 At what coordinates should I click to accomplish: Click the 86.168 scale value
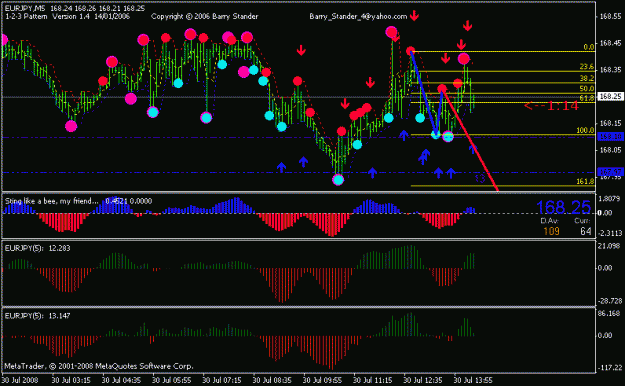(609, 313)
